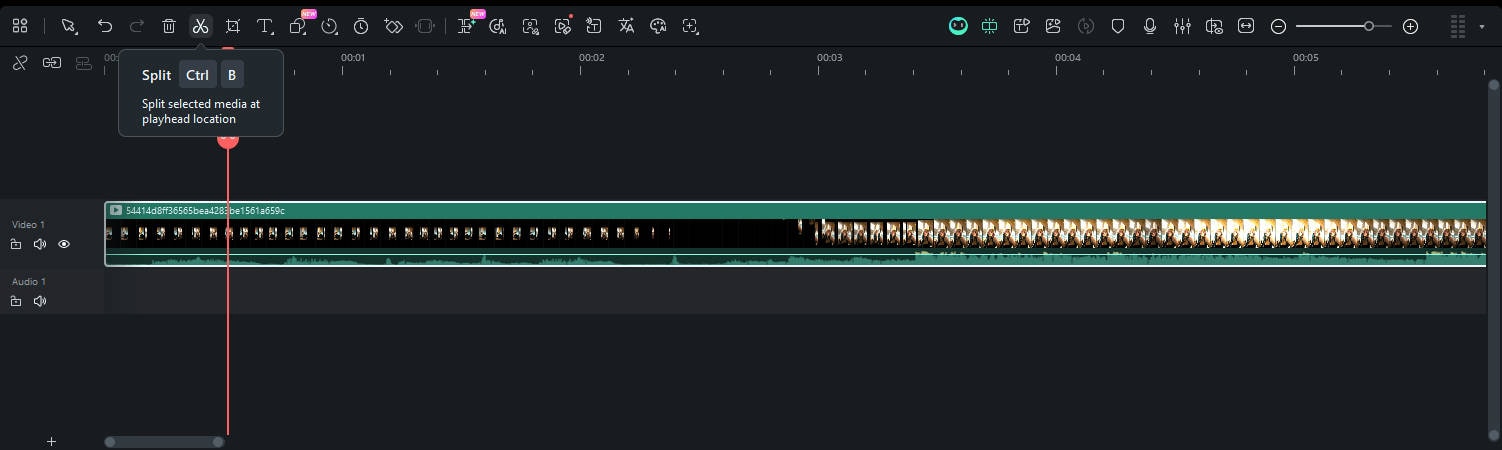Record voiceover with microphone icon
The width and height of the screenshot is (1502, 450).
pyautogui.click(x=1150, y=27)
